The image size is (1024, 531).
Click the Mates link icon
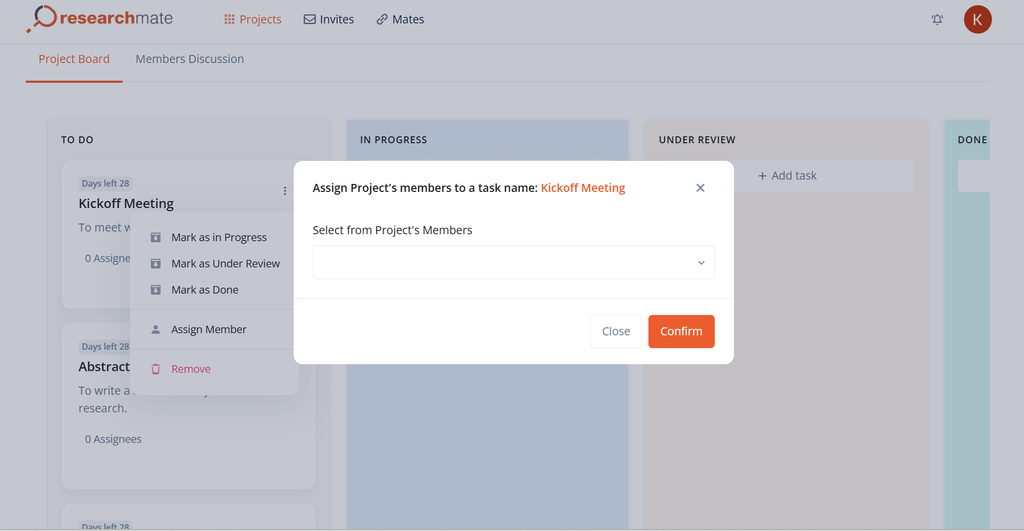[382, 20]
